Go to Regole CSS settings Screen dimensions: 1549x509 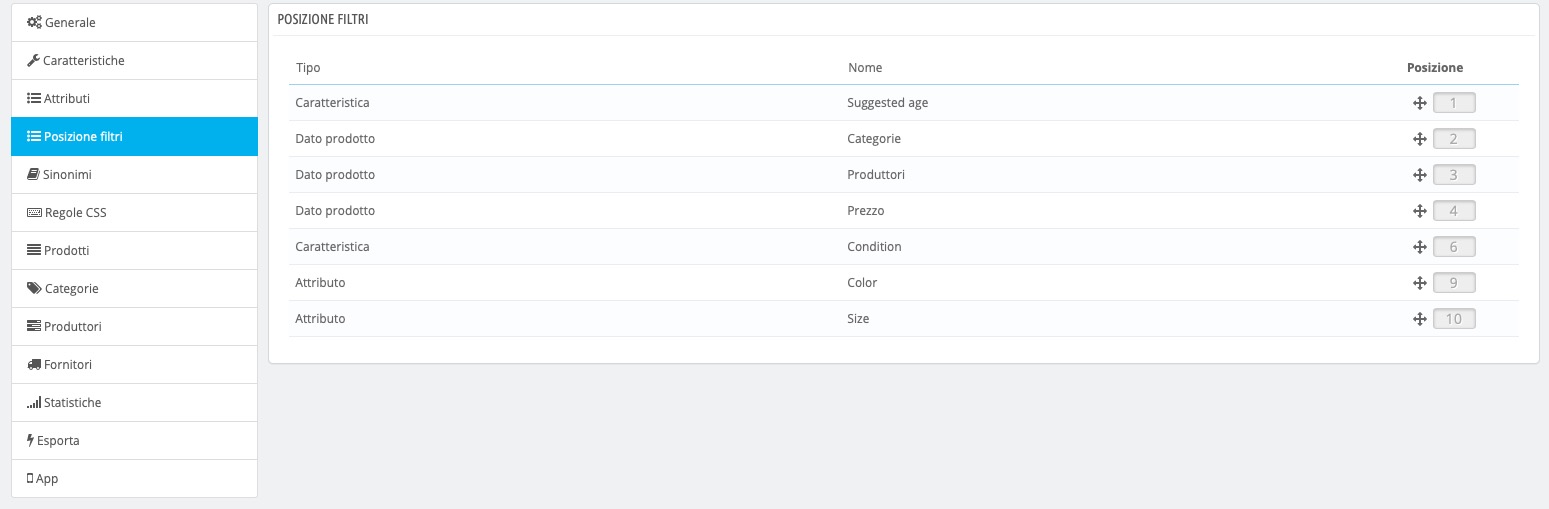[x=134, y=213]
